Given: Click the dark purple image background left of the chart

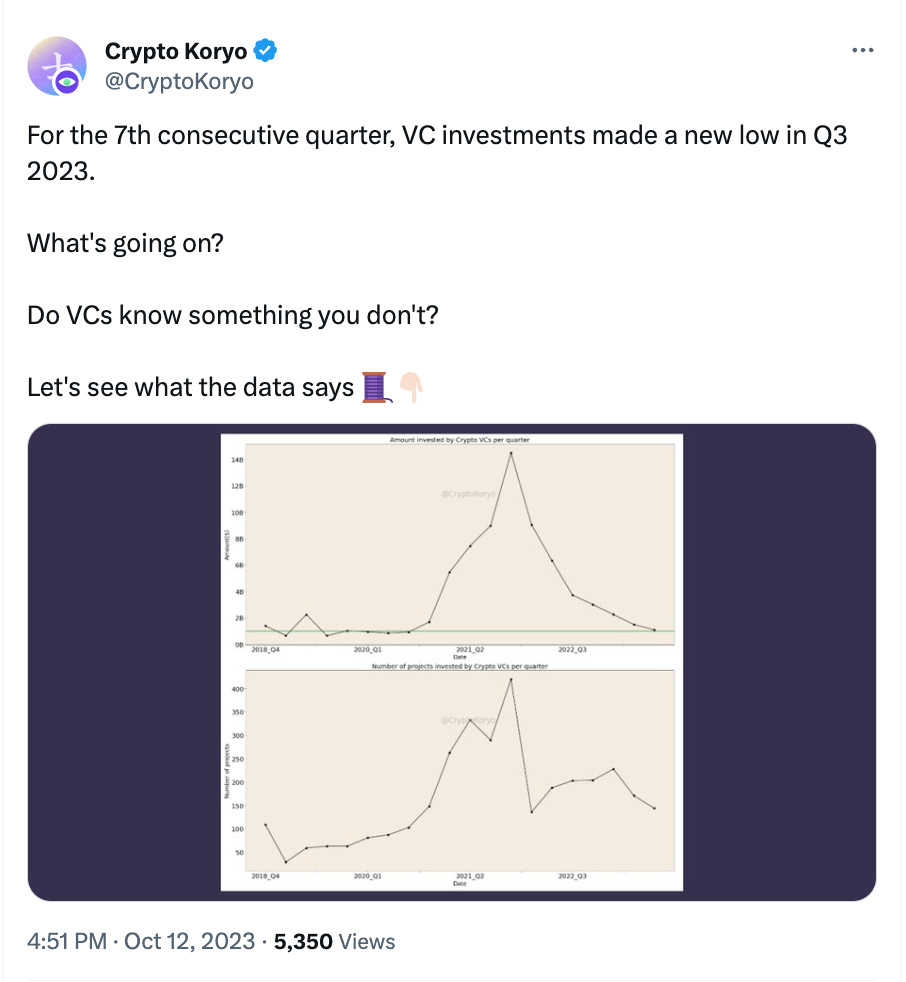Looking at the screenshot, I should pyautogui.click(x=124, y=662).
